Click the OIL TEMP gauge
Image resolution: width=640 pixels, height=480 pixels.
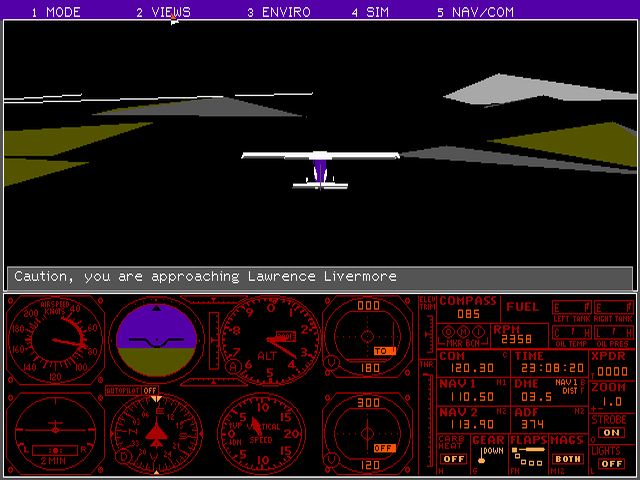point(571,333)
